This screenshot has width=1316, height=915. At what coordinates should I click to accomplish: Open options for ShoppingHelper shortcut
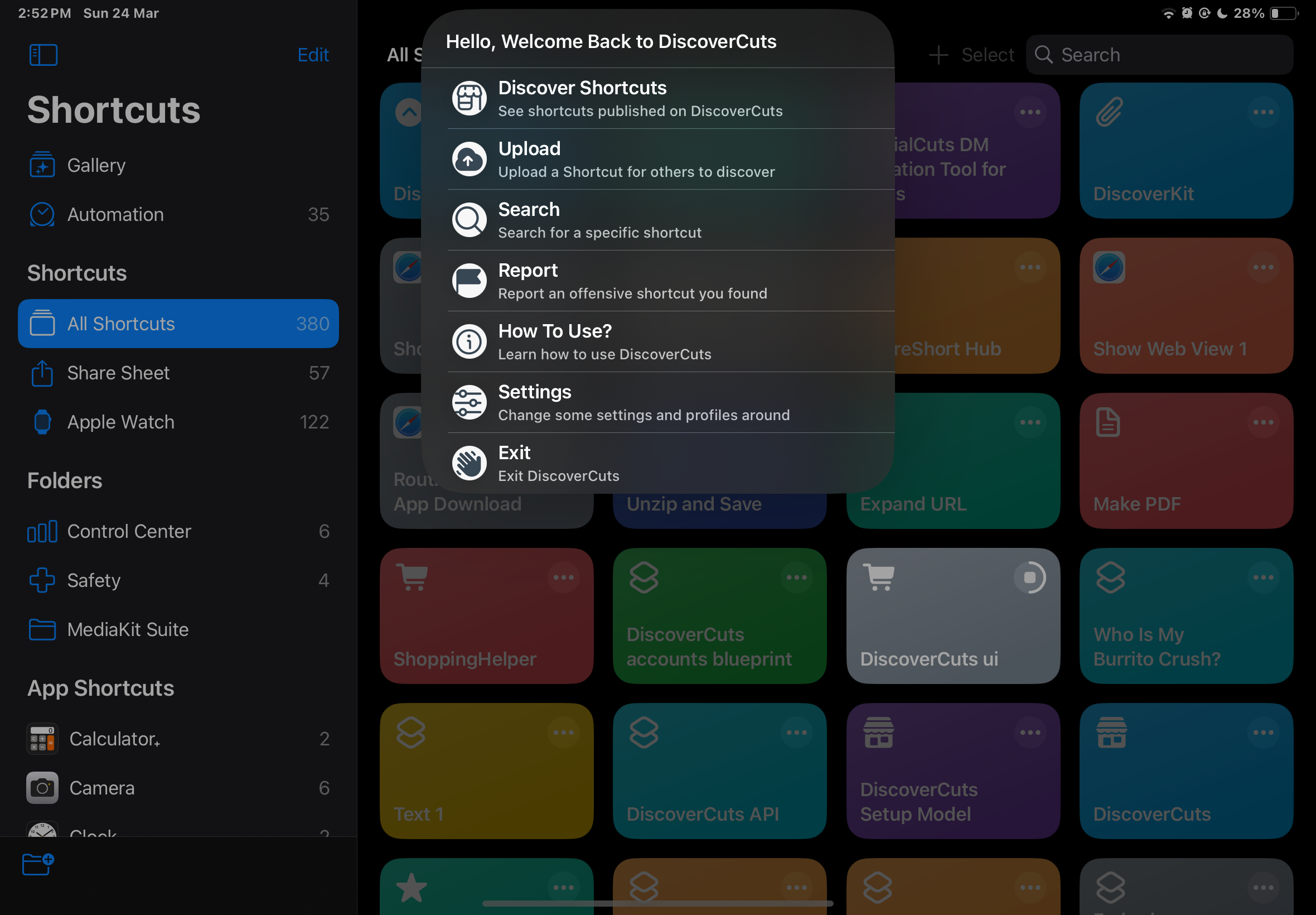(563, 577)
